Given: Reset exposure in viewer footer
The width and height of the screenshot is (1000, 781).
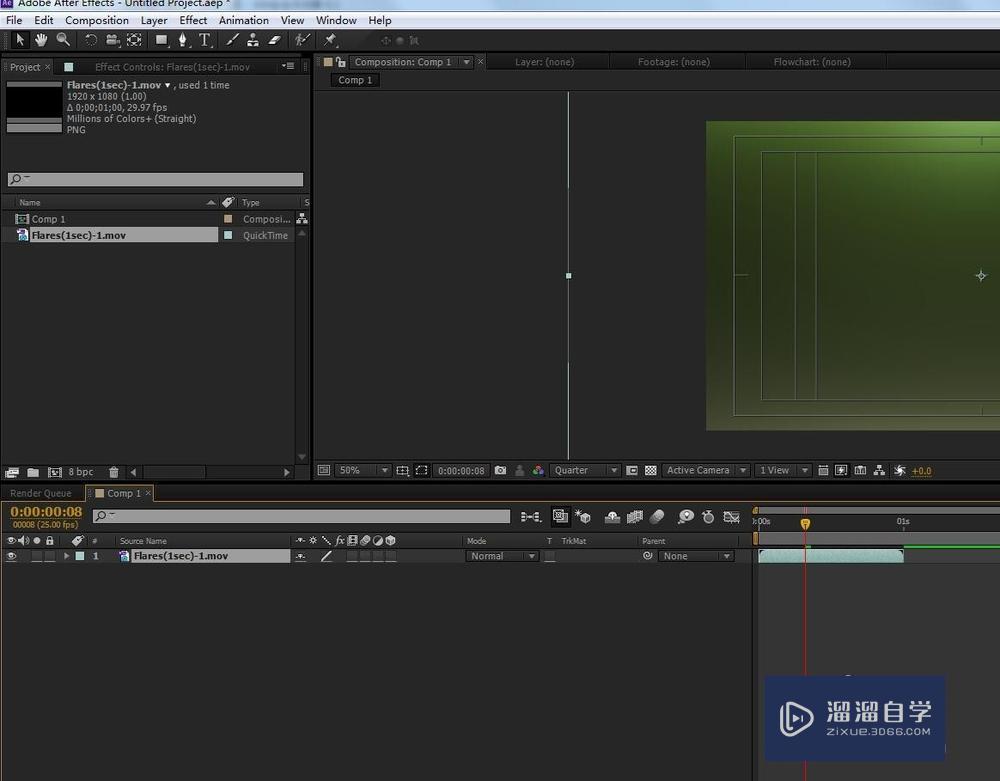Looking at the screenshot, I should (900, 471).
